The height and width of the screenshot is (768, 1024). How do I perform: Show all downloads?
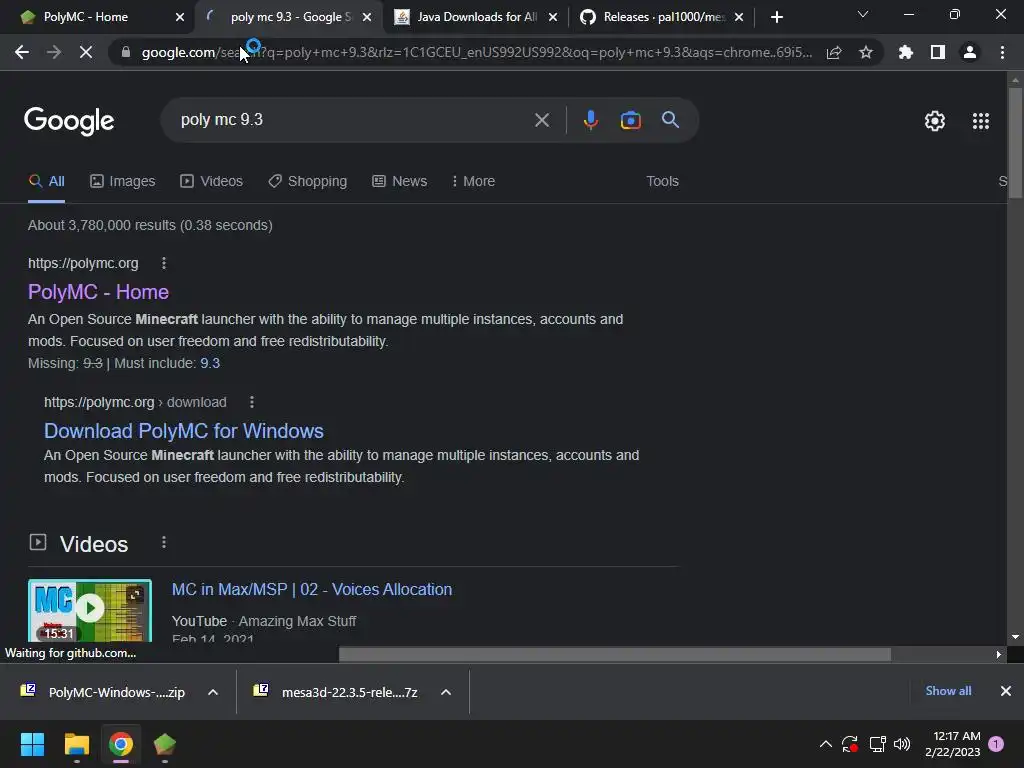pos(948,691)
